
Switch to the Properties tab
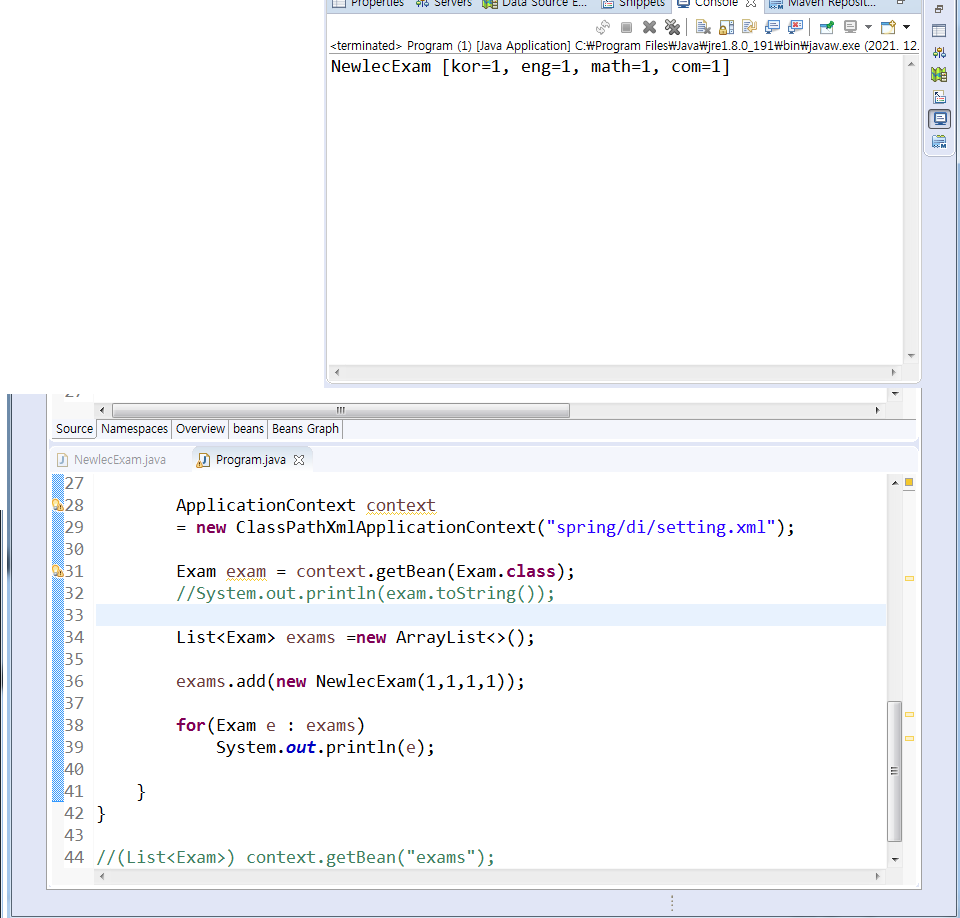tap(369, 4)
